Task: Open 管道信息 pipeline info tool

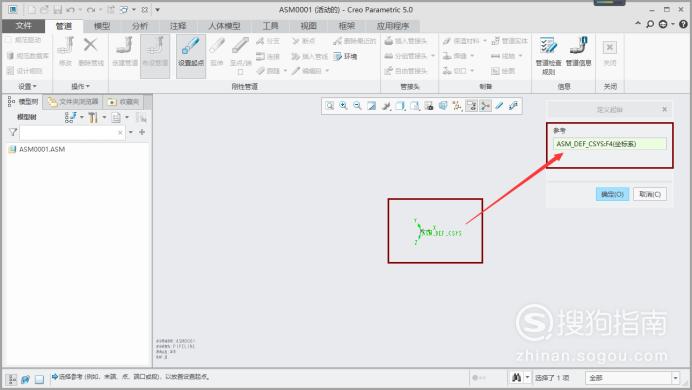Action: coord(579,52)
